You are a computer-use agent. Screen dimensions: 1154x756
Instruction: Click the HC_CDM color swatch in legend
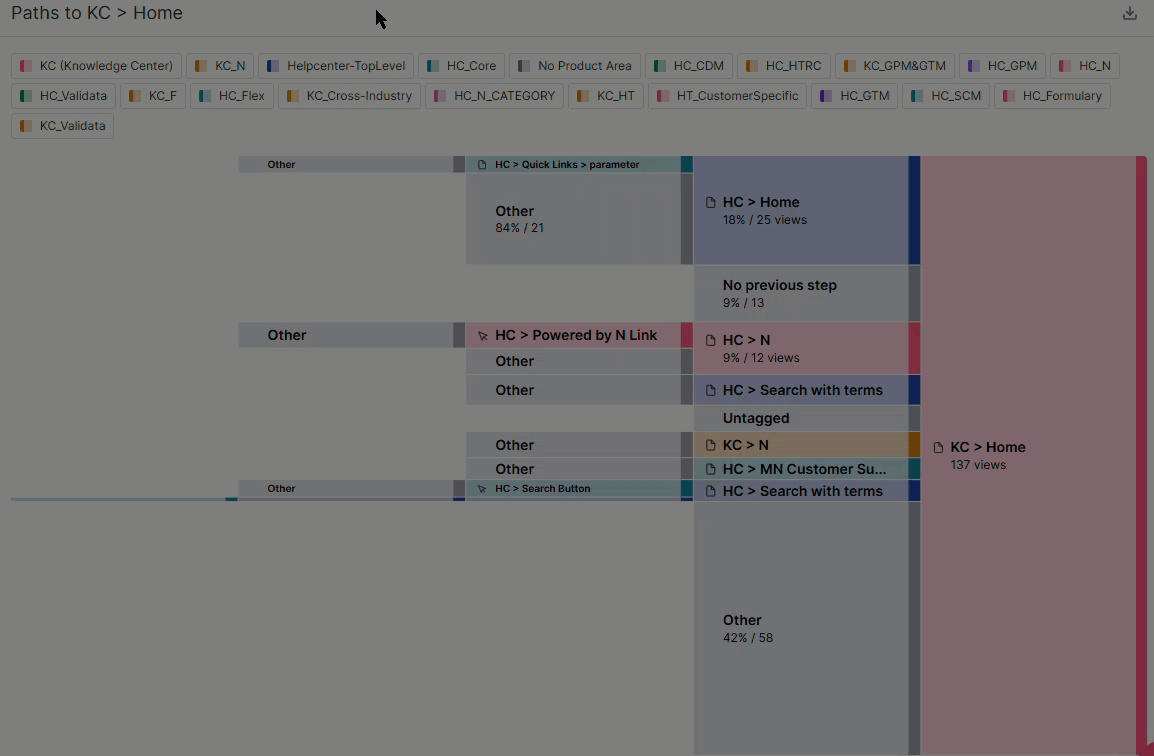click(660, 66)
